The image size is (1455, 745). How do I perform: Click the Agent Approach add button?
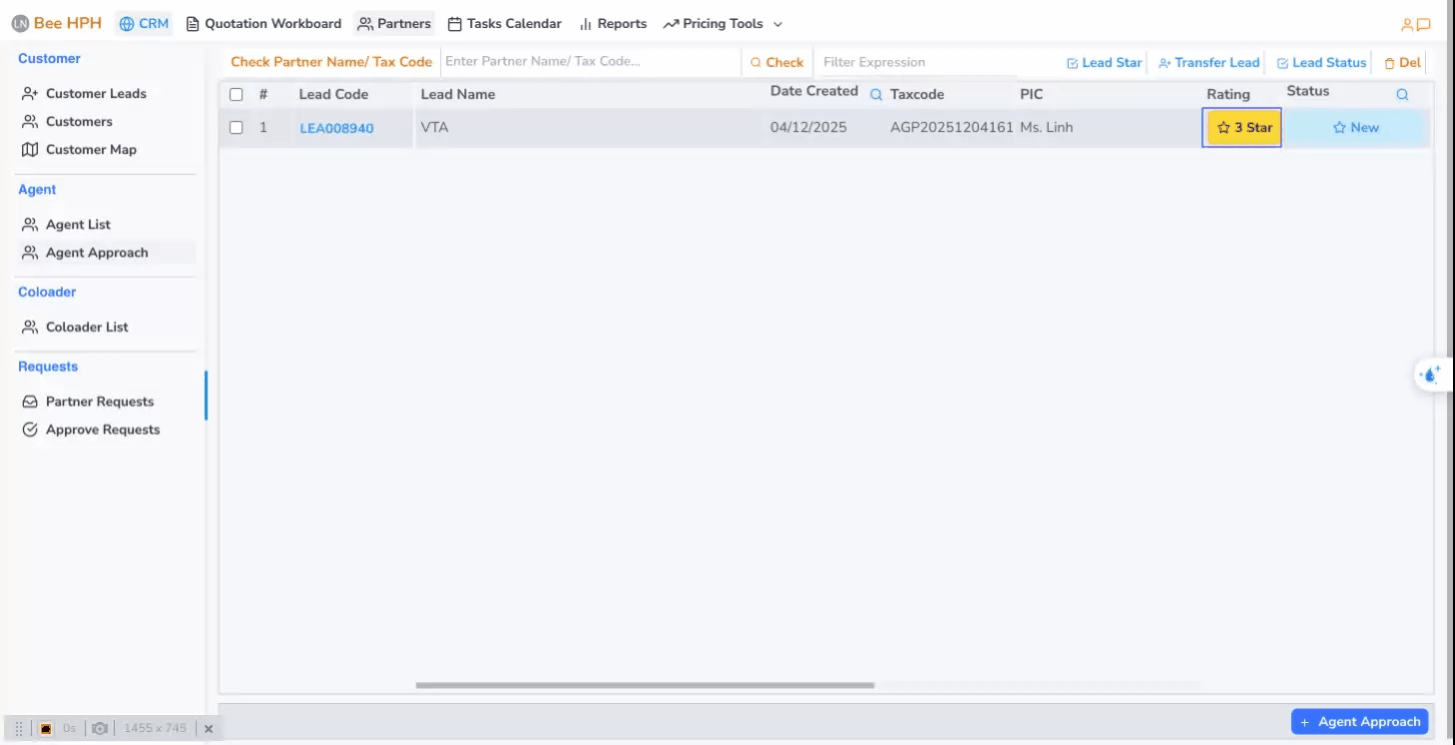pyautogui.click(x=1359, y=722)
